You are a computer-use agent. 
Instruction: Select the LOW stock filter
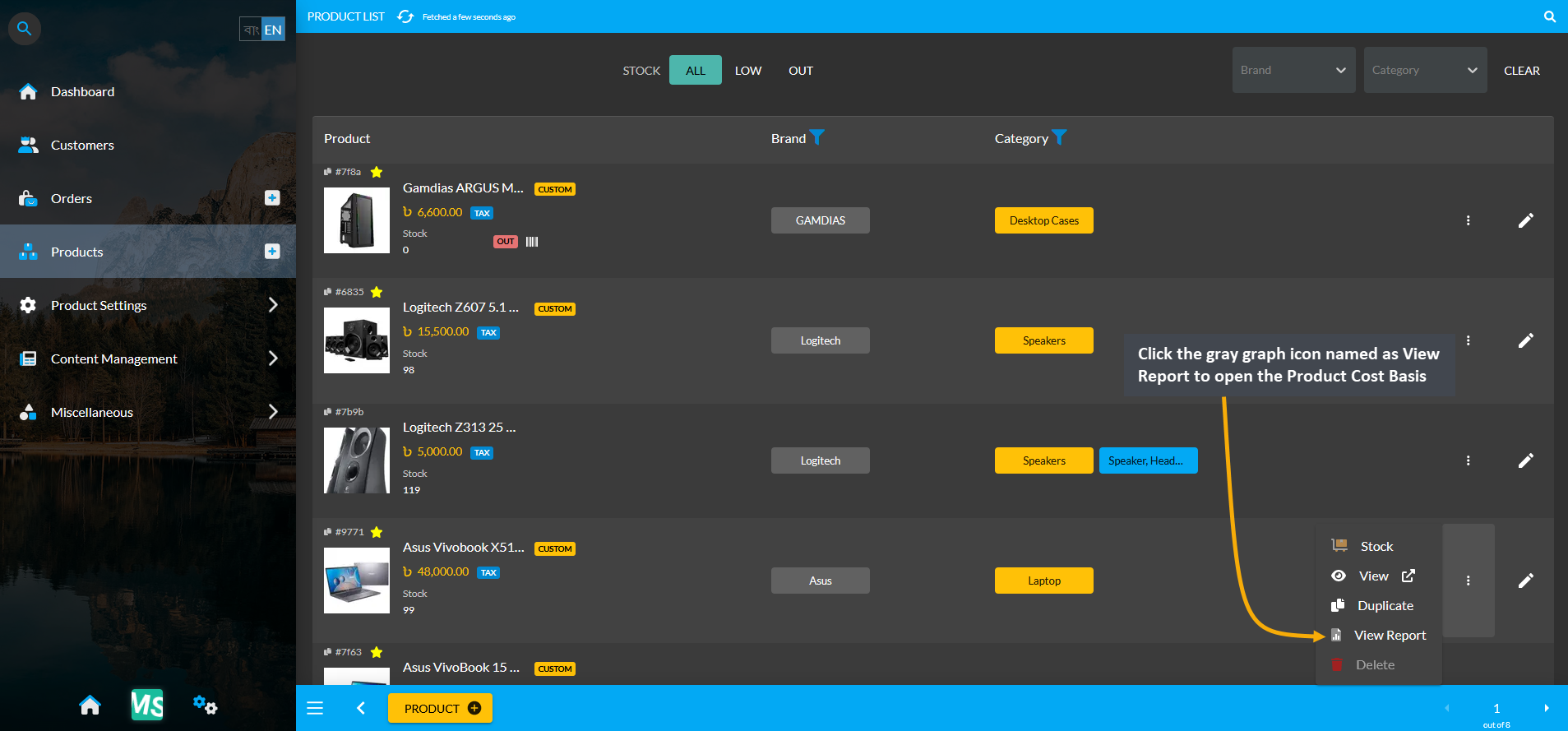pyautogui.click(x=748, y=70)
